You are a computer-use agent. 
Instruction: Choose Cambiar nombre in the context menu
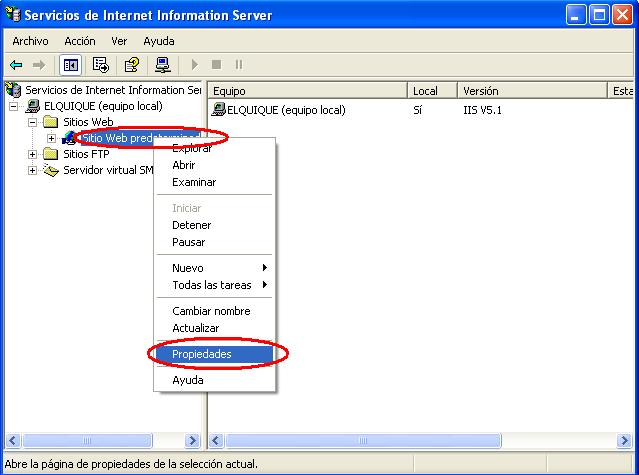(214, 311)
